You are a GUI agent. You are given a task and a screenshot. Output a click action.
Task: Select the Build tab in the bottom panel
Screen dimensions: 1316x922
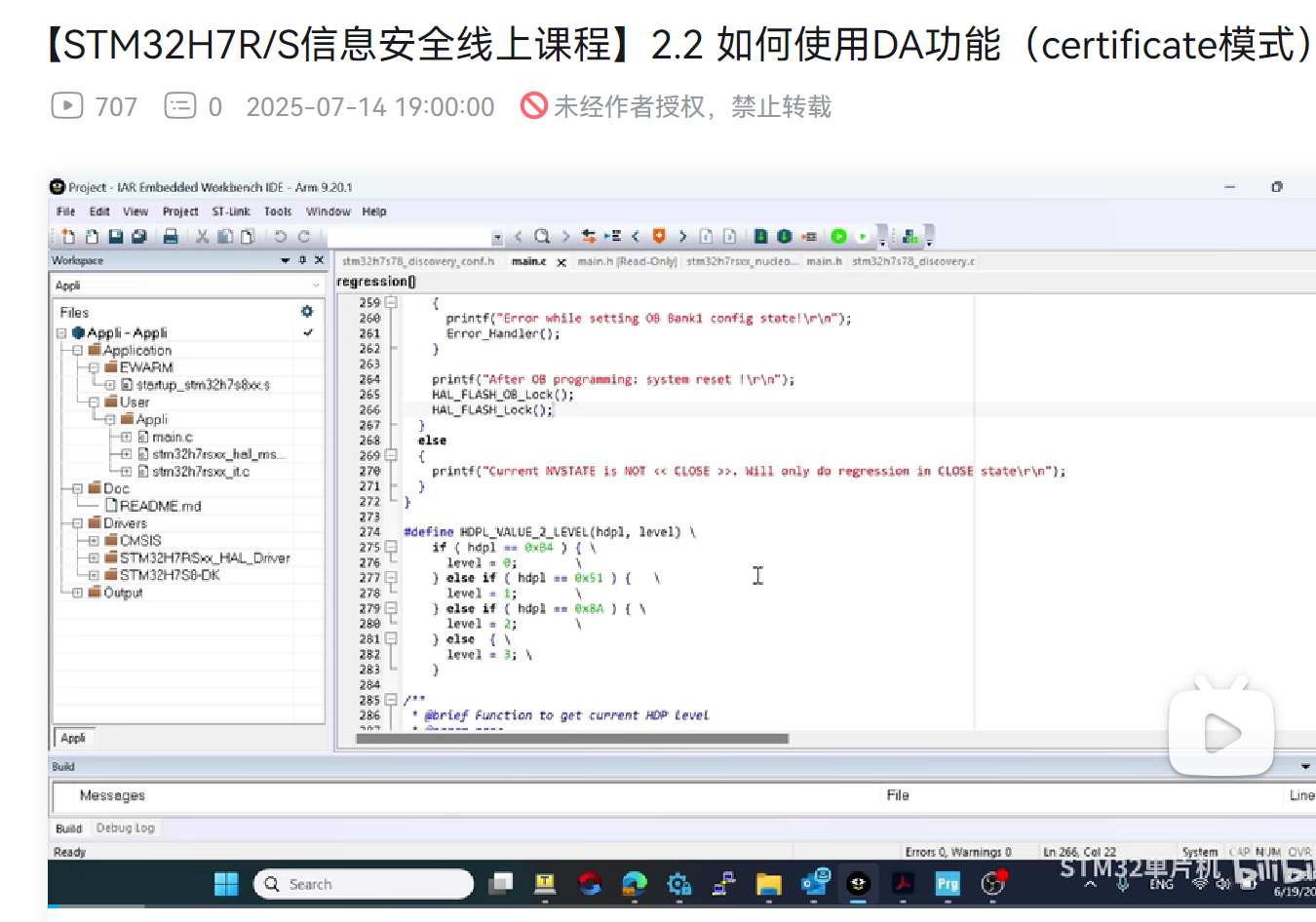68,828
